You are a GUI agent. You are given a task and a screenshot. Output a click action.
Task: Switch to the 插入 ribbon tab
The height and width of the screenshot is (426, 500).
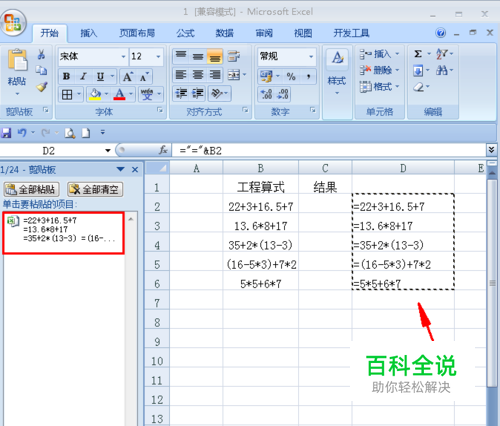pyautogui.click(x=89, y=33)
